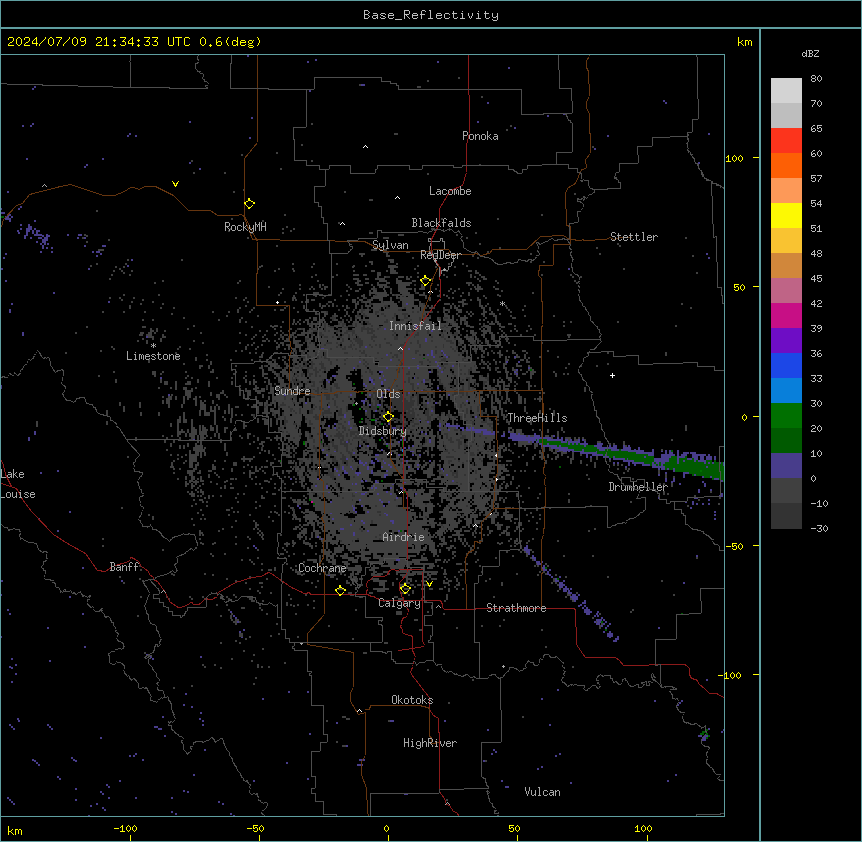Select the yellow diamond marker below Cochrane
862x842 pixels.
tap(340, 591)
